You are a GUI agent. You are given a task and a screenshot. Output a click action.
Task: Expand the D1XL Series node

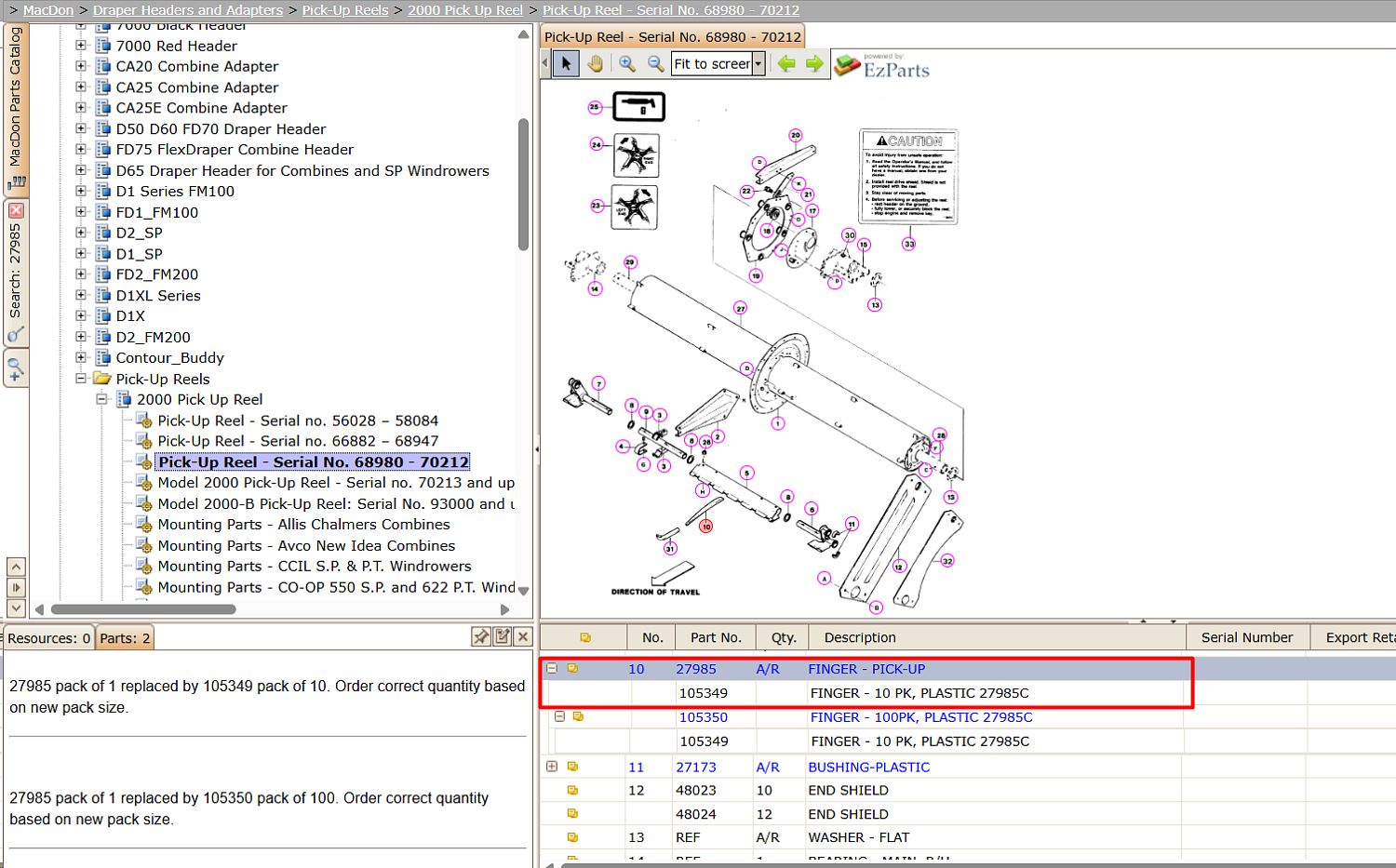81,295
